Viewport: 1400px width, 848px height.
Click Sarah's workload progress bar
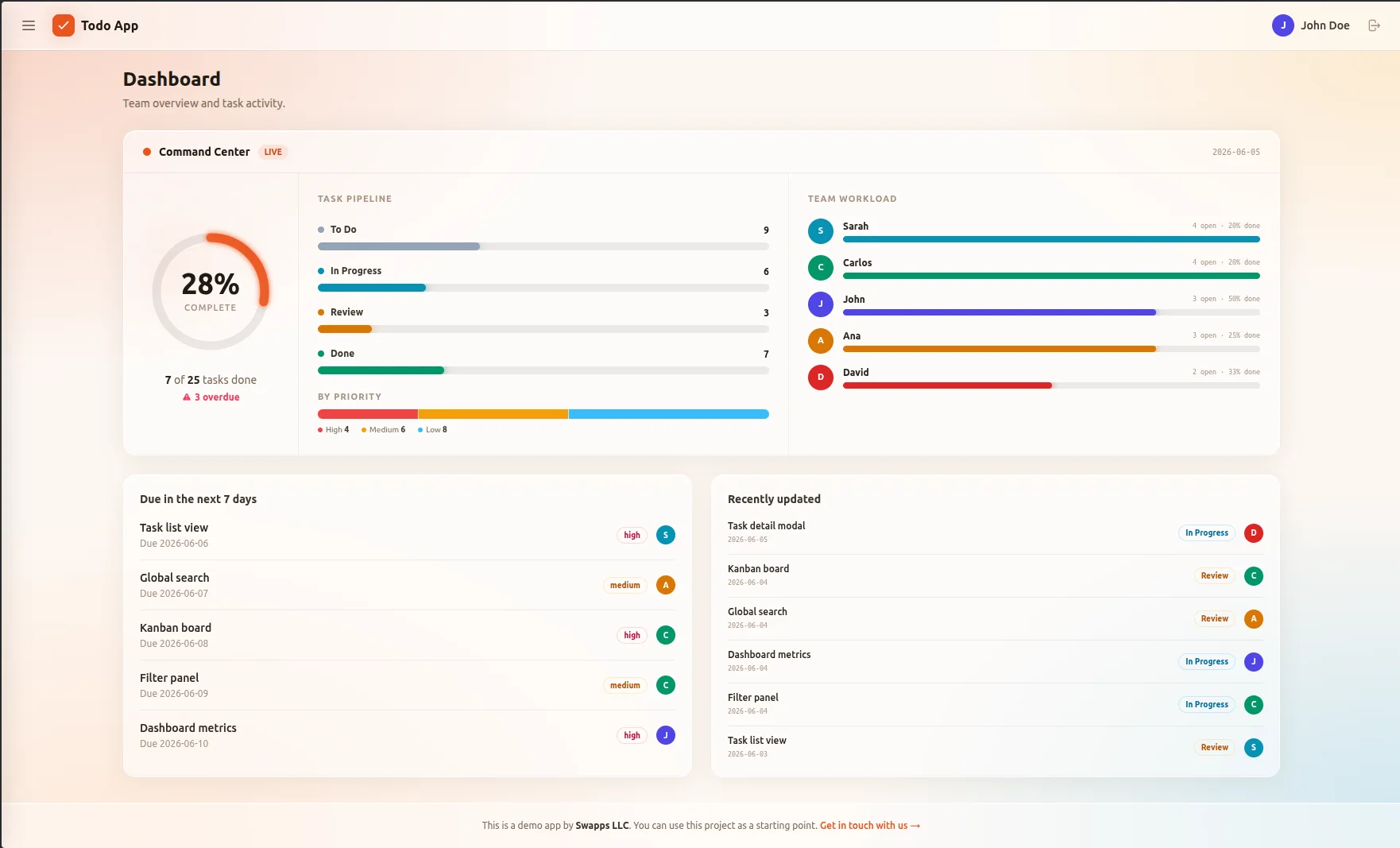coord(1051,239)
